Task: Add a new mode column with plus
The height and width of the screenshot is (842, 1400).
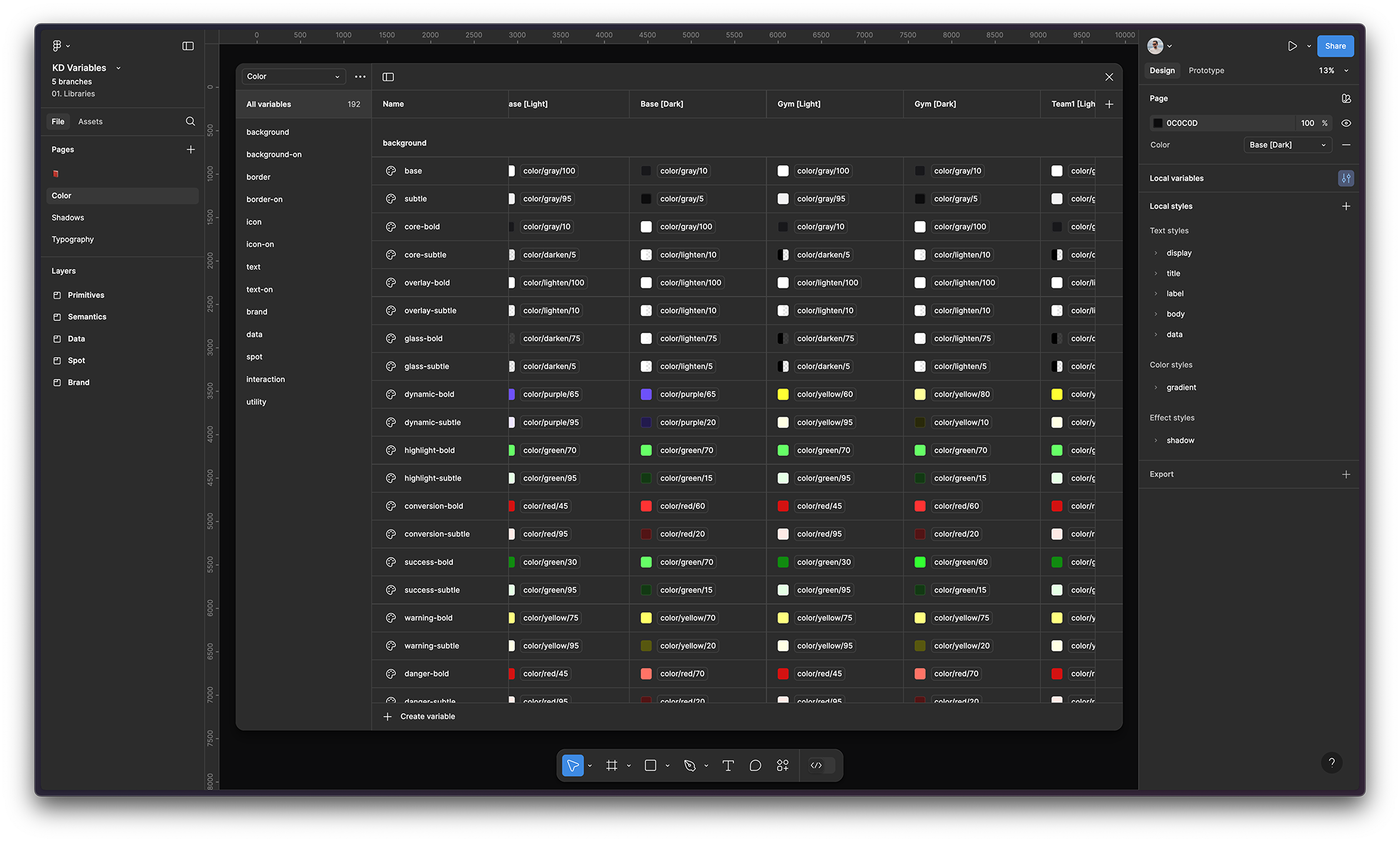Action: [1109, 104]
